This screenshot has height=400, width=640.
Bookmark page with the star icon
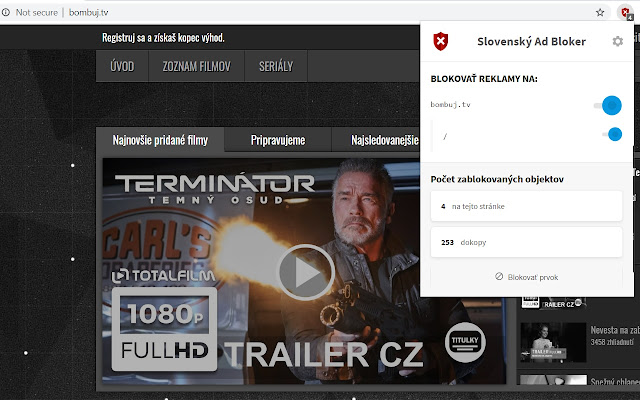click(600, 12)
